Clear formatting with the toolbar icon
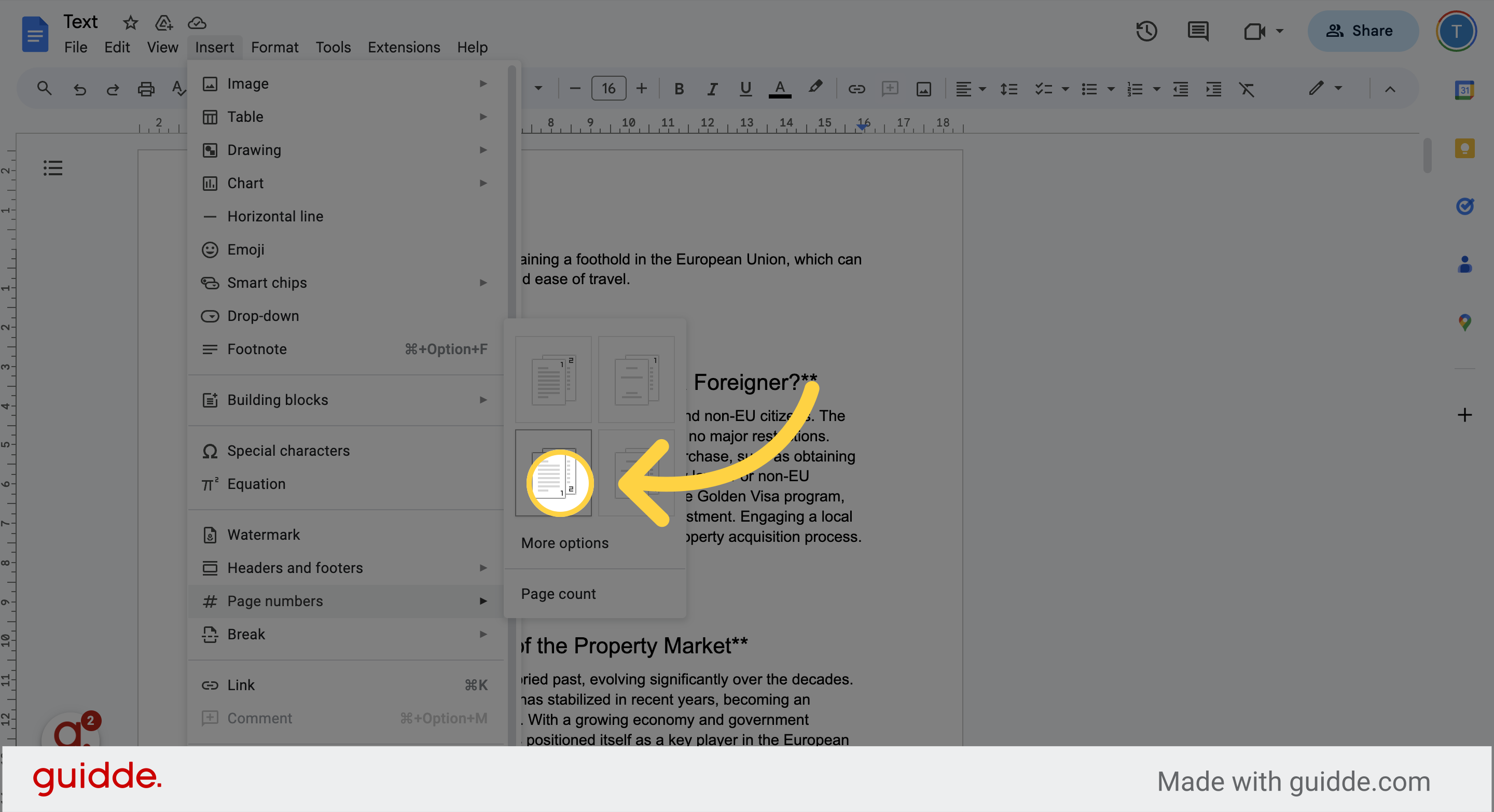Viewport: 1494px width, 812px height. [1247, 89]
